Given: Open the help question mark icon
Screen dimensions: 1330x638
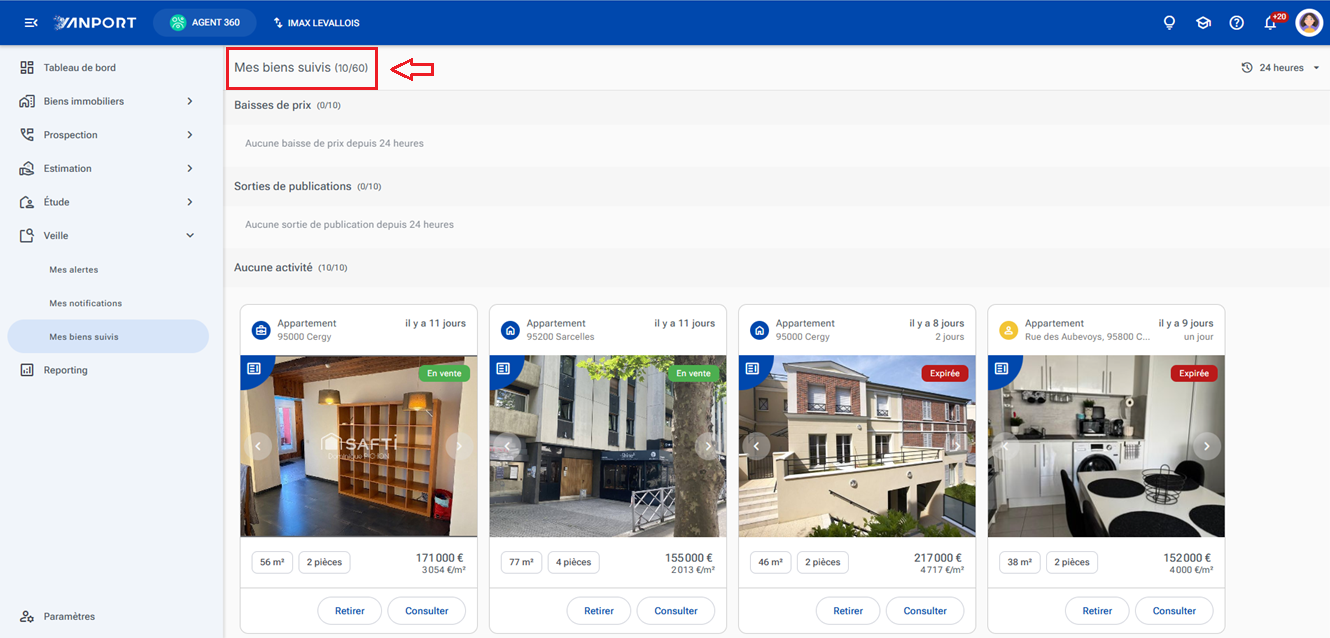Looking at the screenshot, I should point(1236,22).
